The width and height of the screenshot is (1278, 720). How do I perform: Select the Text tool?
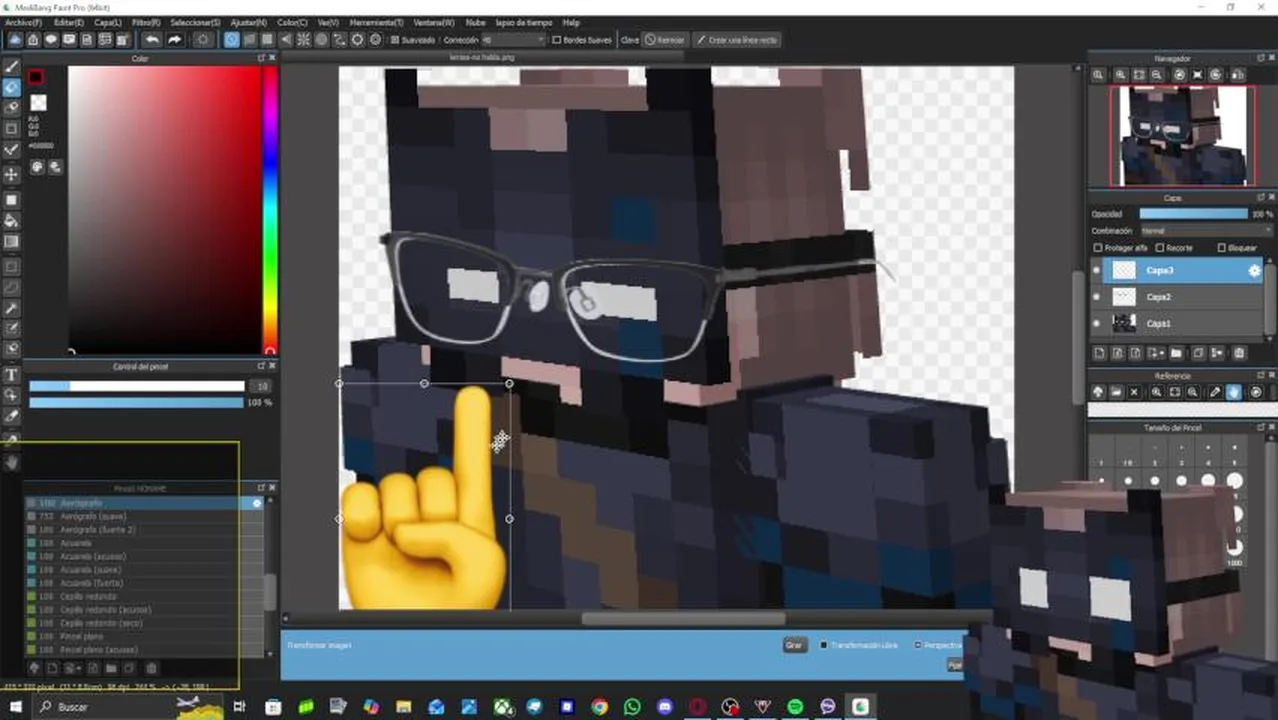click(x=12, y=375)
